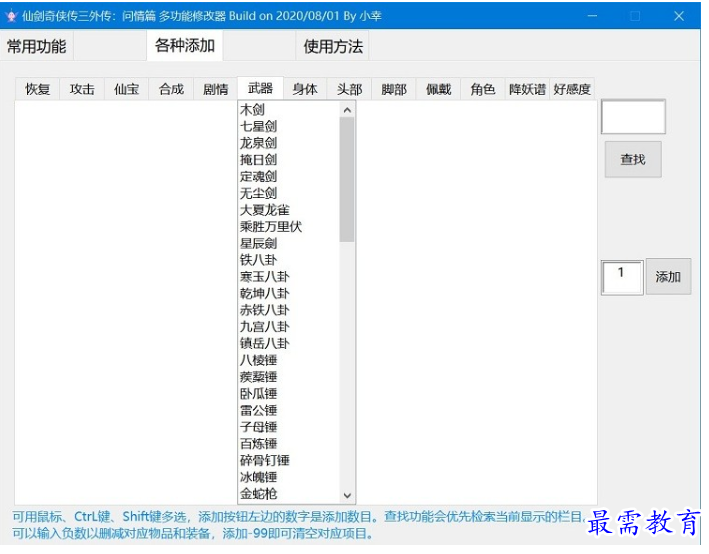The height and width of the screenshot is (554, 709).
Task: Click the list scroll down arrow
Action: (347, 495)
